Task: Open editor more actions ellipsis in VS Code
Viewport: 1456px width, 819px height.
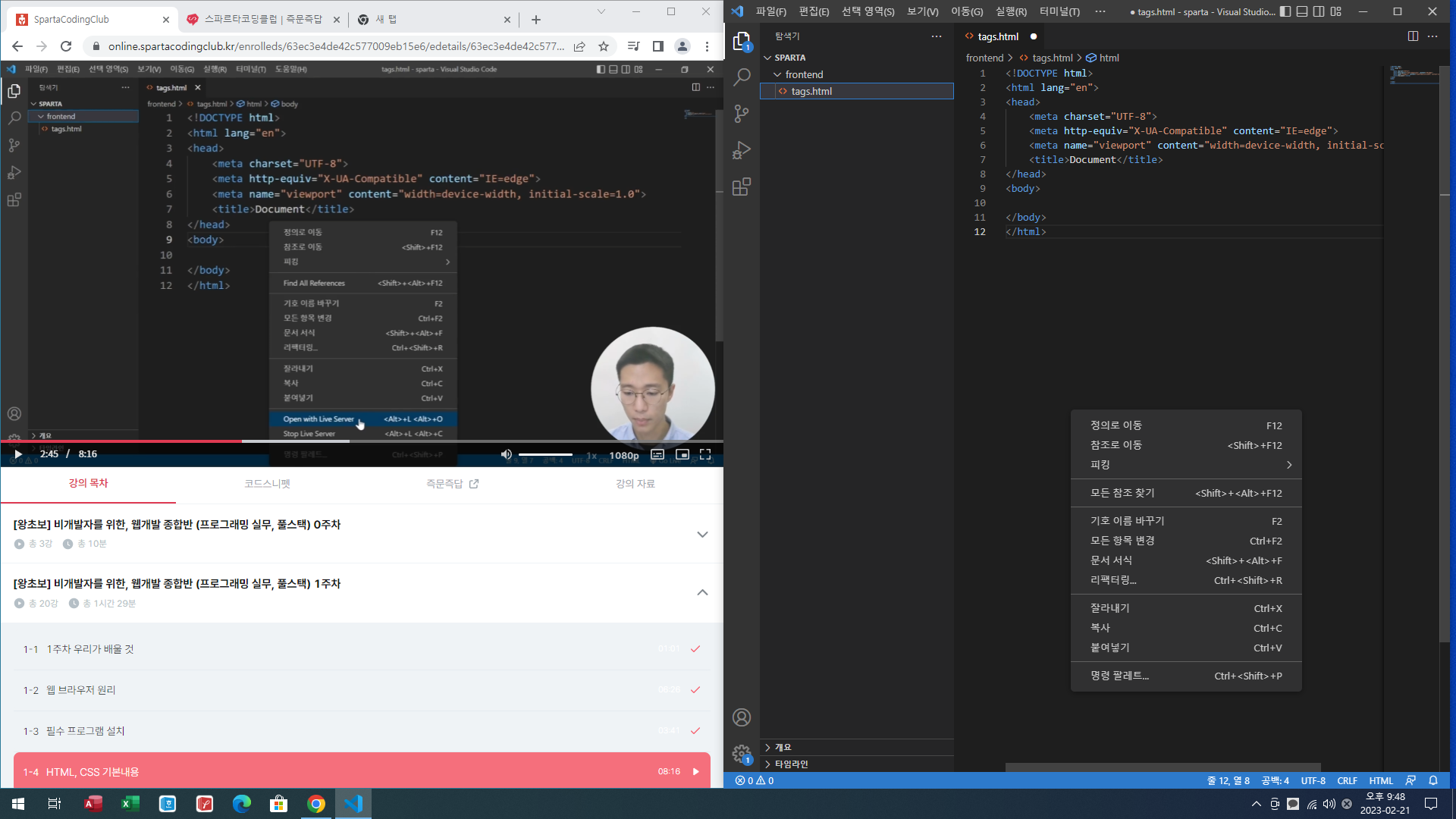Action: tap(1432, 36)
